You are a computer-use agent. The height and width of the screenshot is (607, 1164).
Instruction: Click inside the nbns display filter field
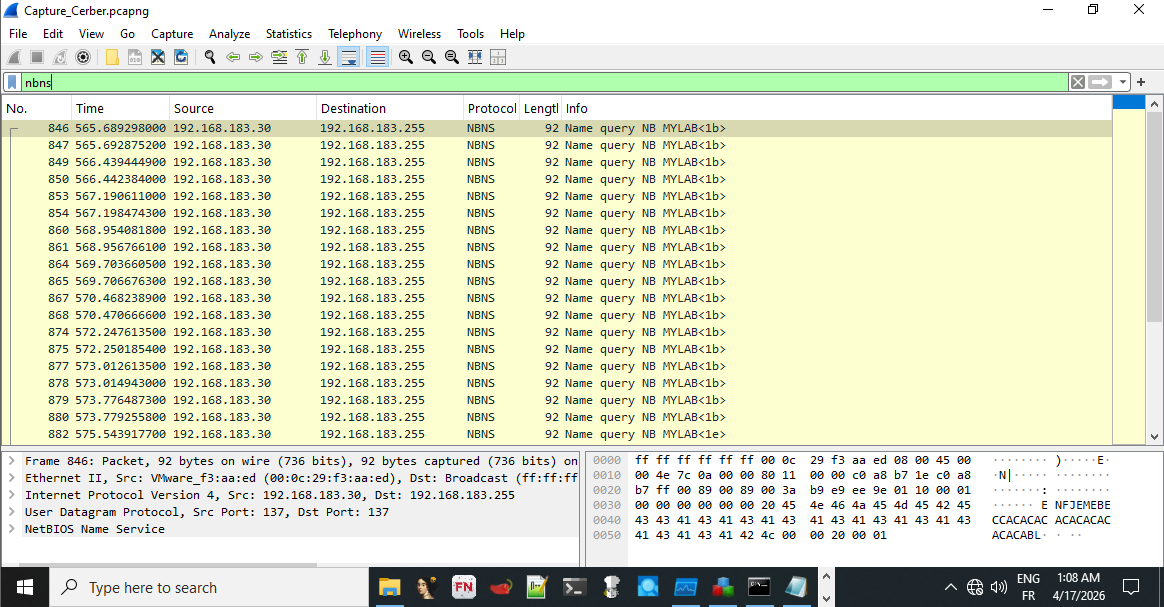544,82
